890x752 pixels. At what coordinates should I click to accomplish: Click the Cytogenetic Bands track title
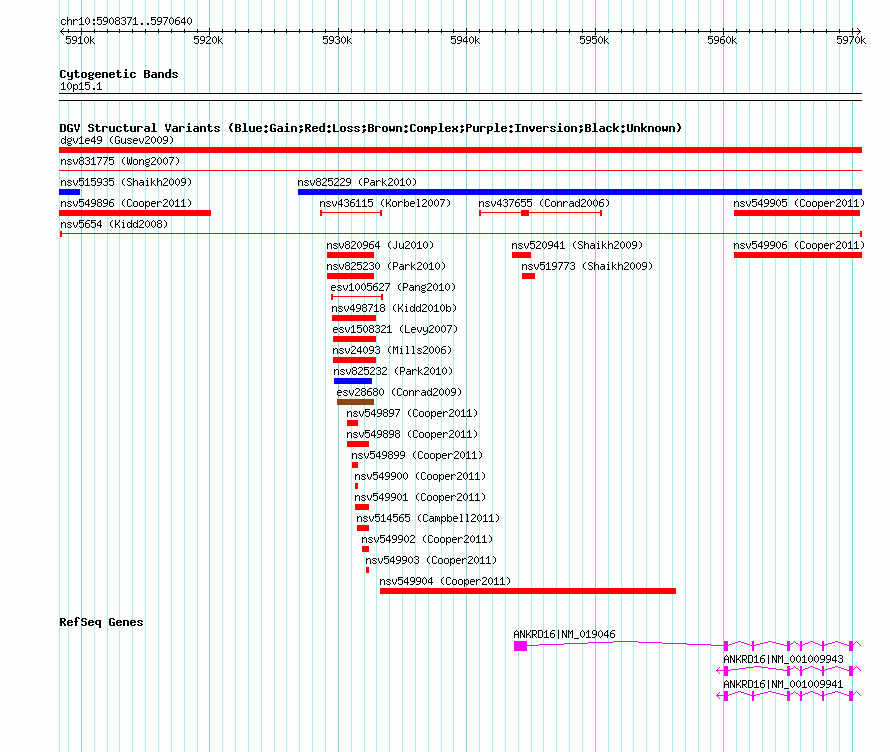coord(119,74)
